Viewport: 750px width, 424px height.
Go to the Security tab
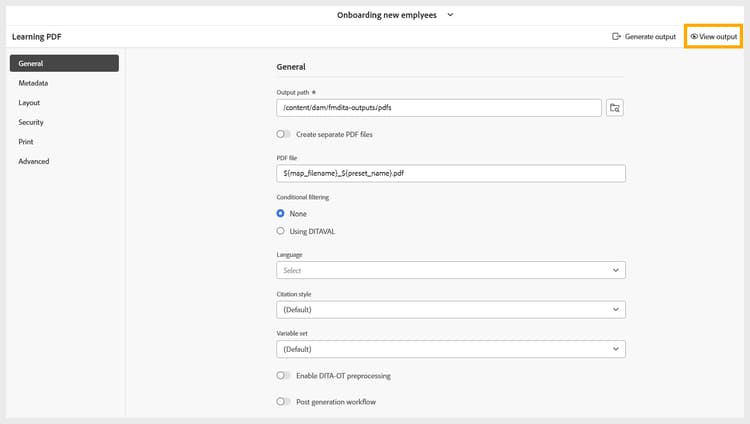point(31,122)
